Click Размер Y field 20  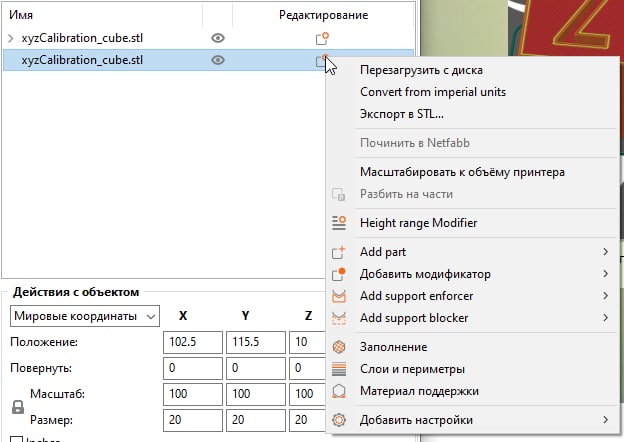tap(255, 420)
